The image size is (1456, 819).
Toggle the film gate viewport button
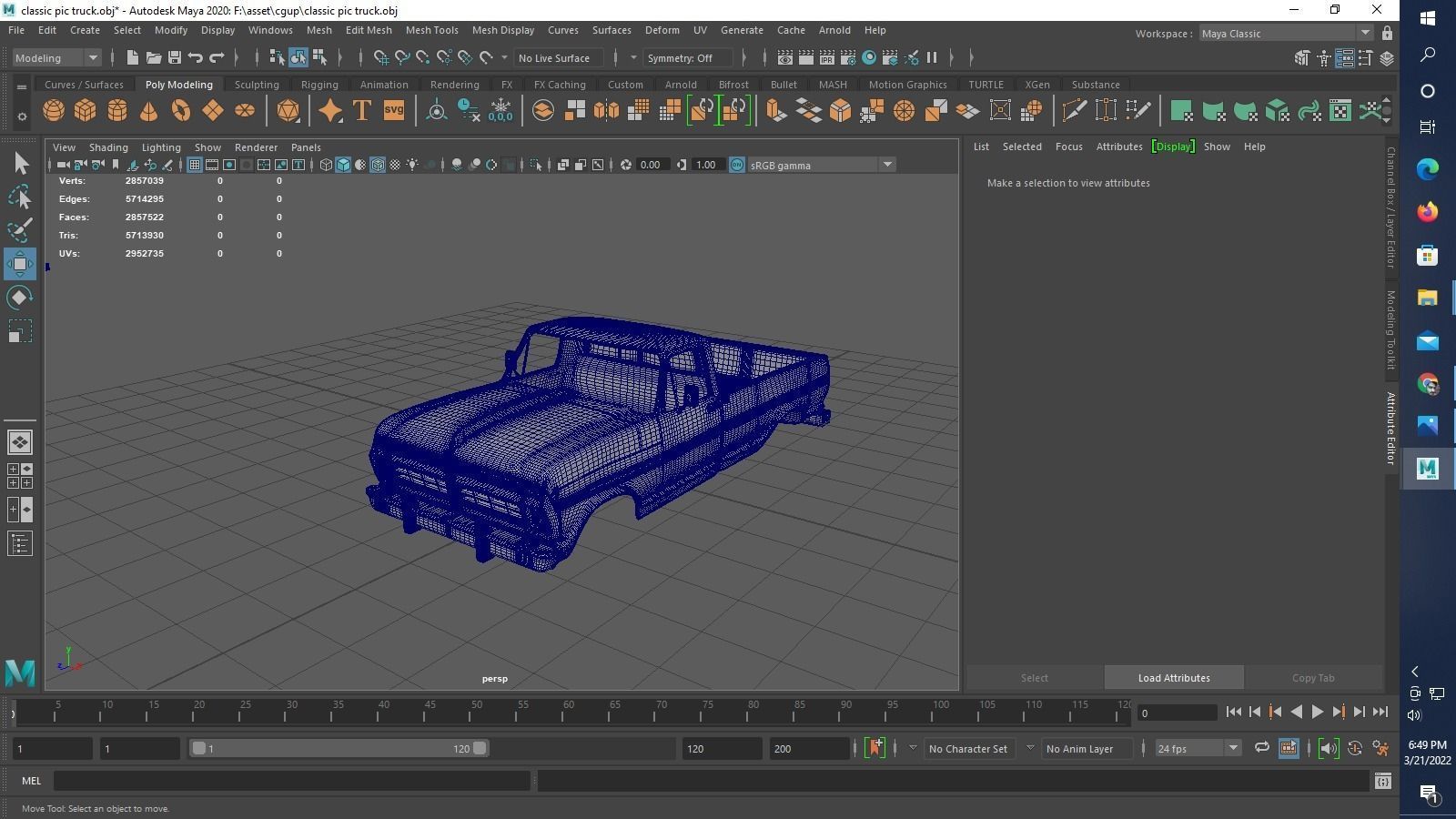click(x=212, y=165)
